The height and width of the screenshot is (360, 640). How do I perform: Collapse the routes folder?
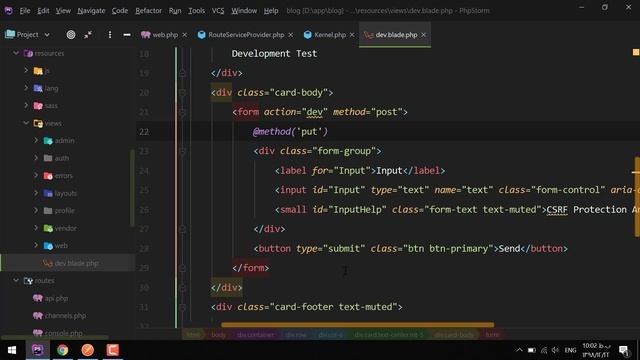(x=16, y=280)
